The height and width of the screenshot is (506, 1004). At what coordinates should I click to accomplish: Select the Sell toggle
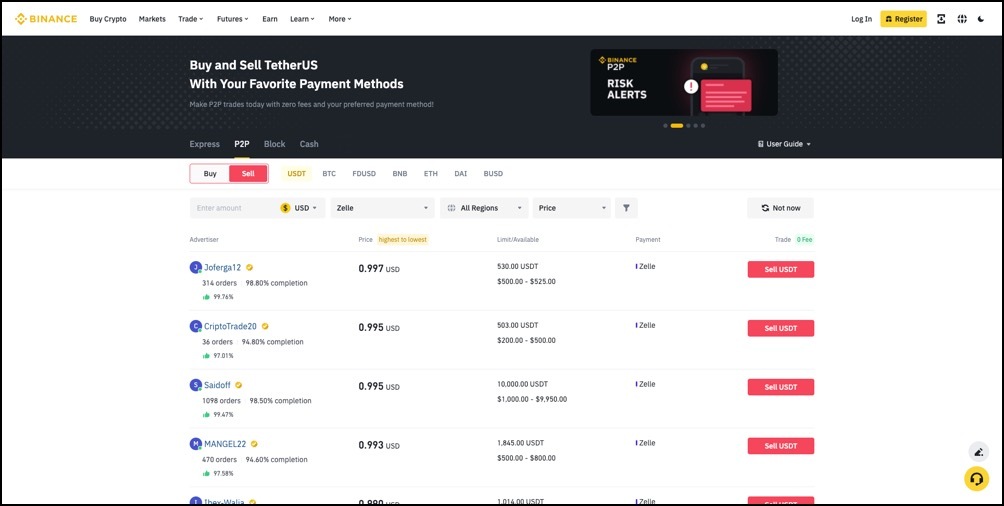248,174
